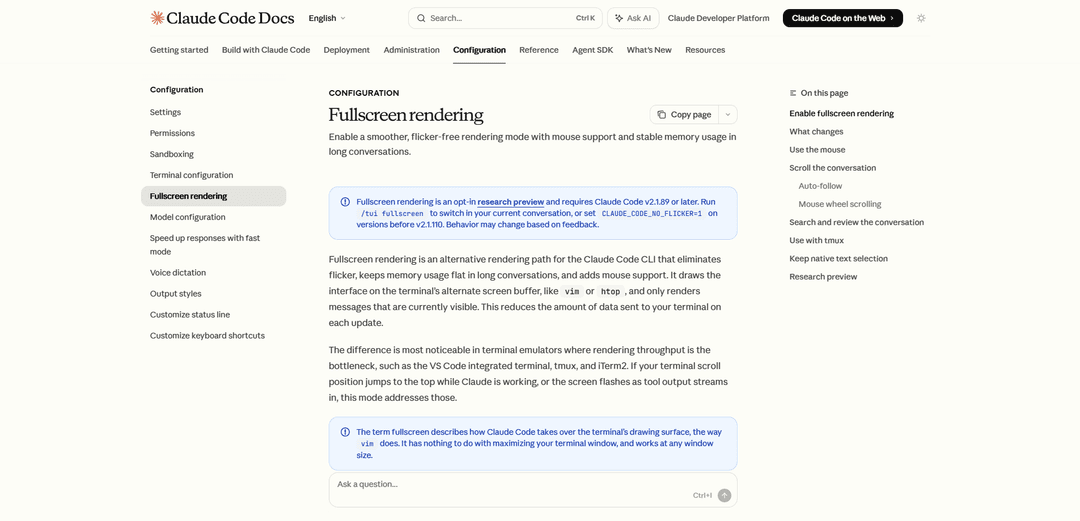The image size is (1080, 521).
Task: Open Claude Code on the Web button
Action: [x=842, y=18]
